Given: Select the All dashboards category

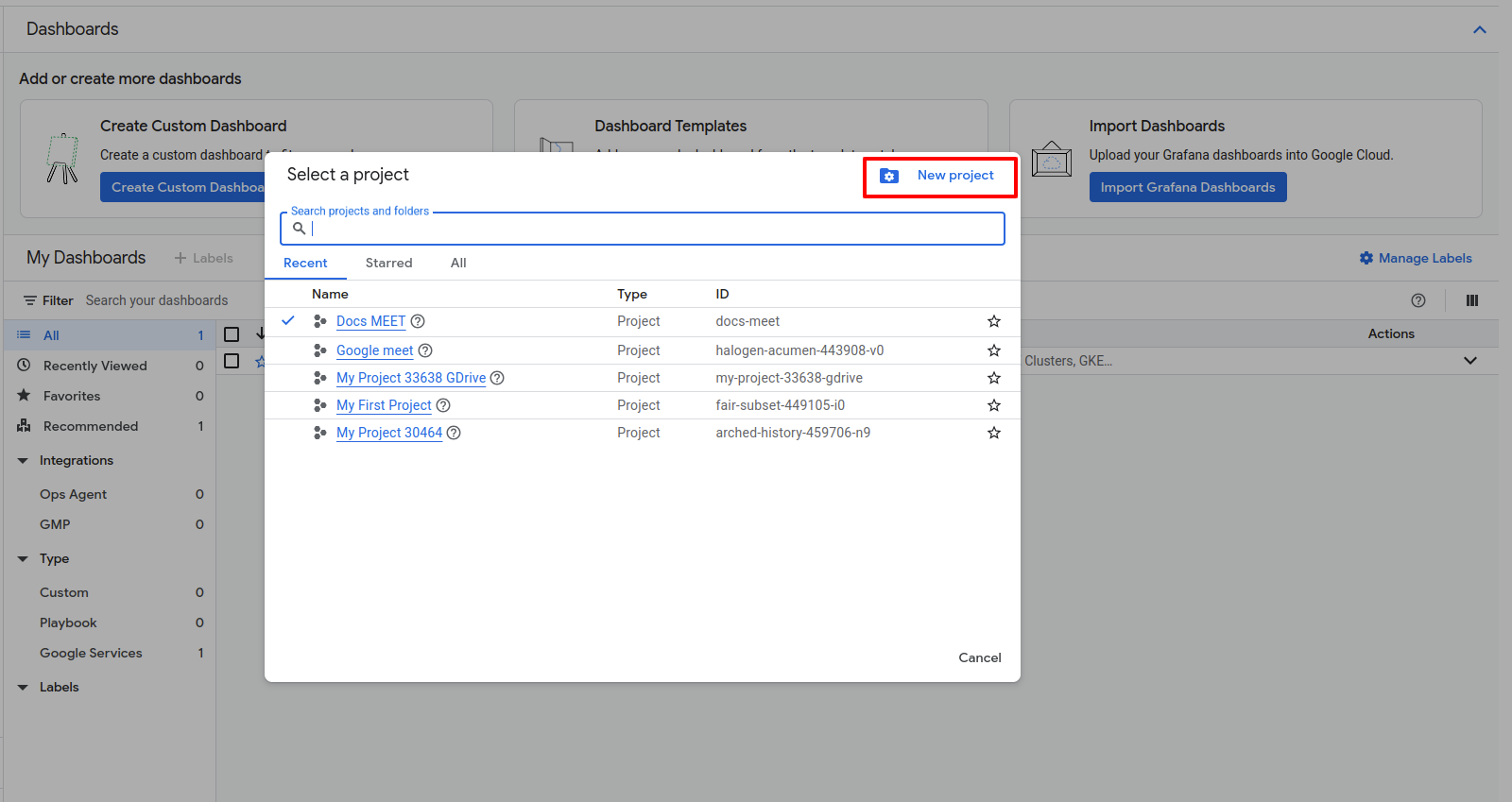Looking at the screenshot, I should 111,335.
